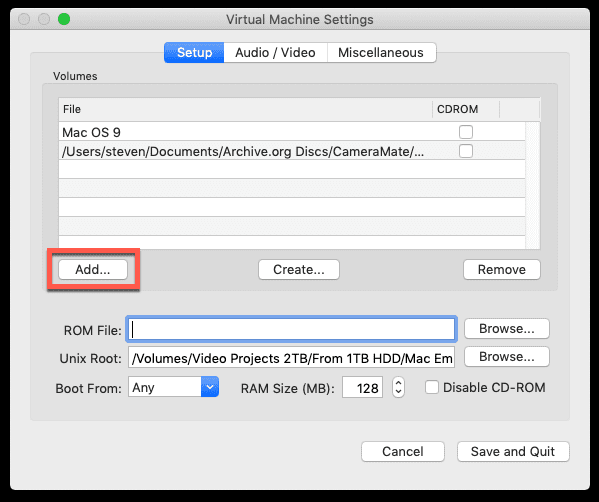599x502 pixels.
Task: Toggle CDROM checkbox for Mac OS 9
Action: click(466, 132)
